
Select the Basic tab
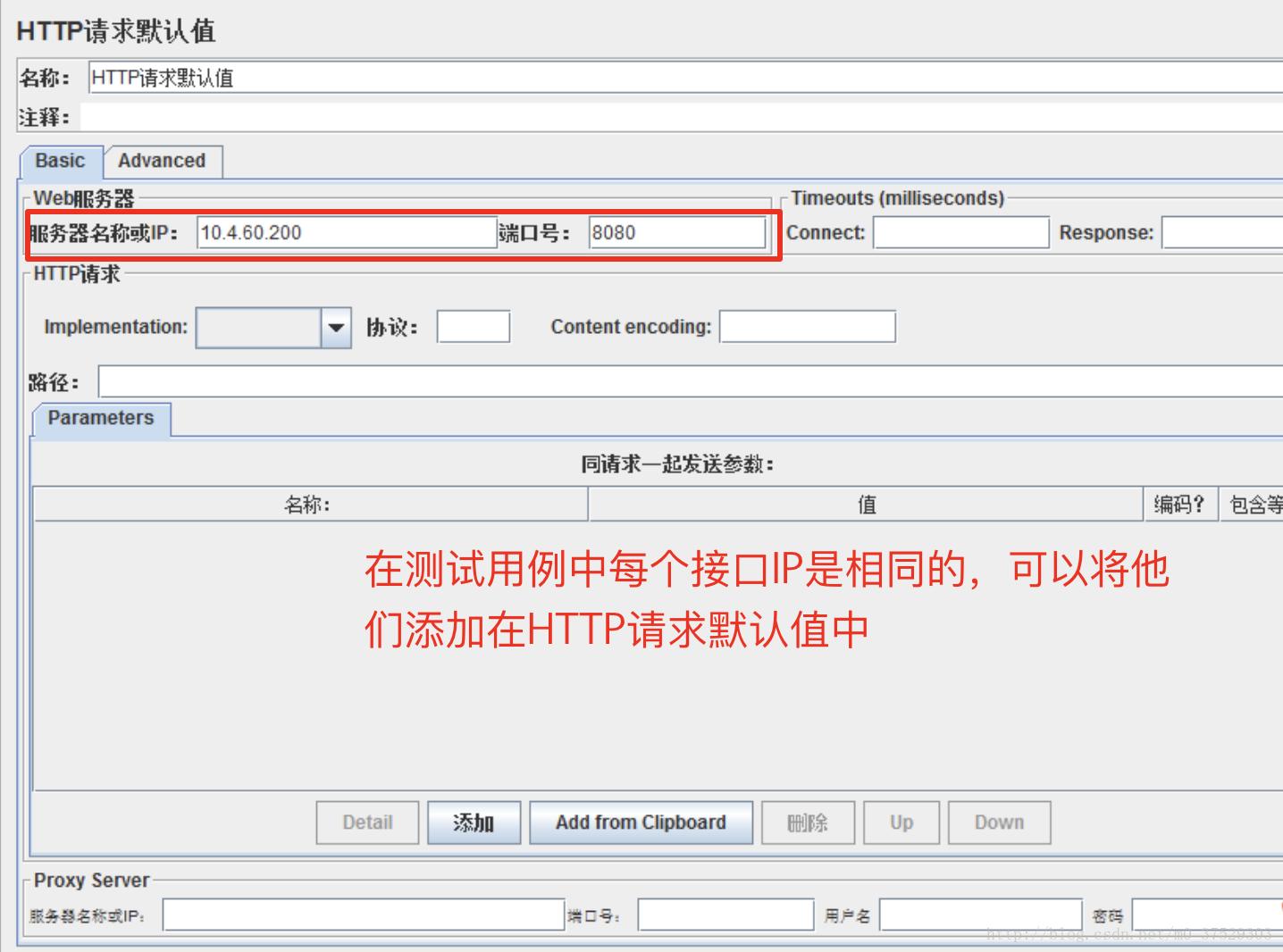tap(60, 161)
